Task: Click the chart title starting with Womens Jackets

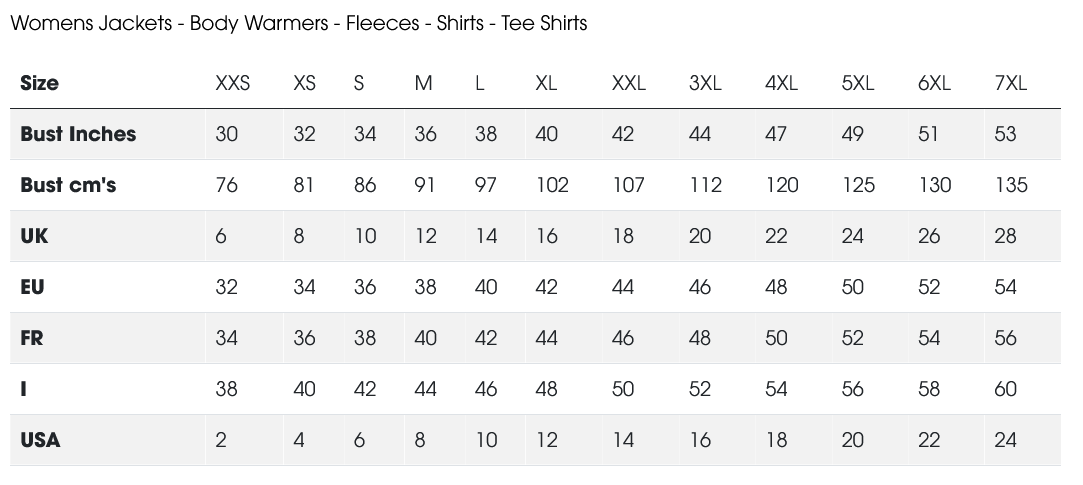Action: tap(298, 23)
